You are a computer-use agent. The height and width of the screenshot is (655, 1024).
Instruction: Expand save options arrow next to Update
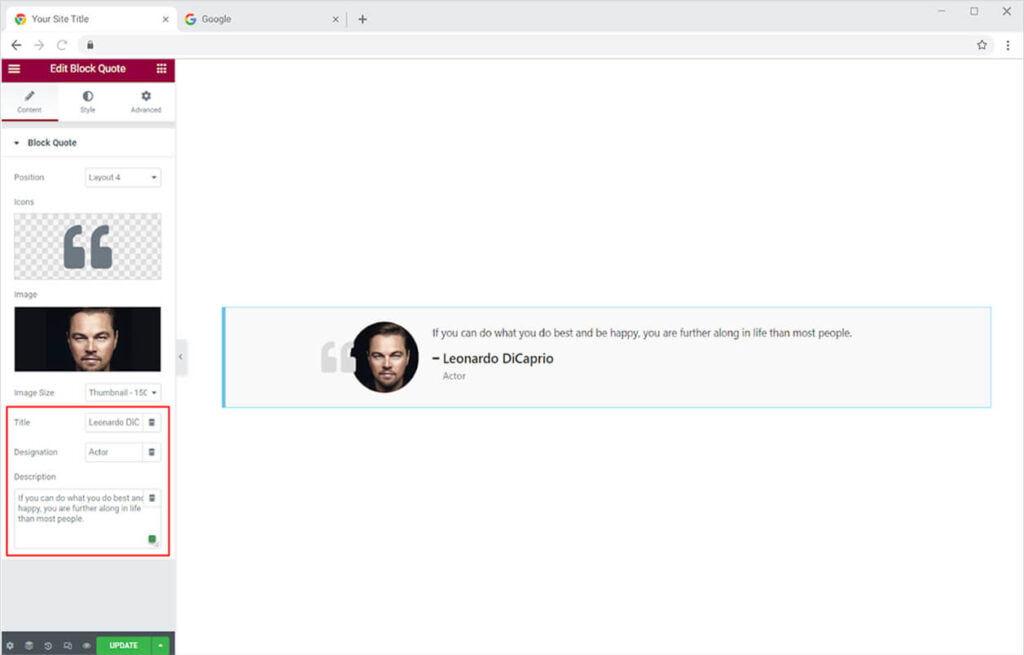click(x=161, y=645)
